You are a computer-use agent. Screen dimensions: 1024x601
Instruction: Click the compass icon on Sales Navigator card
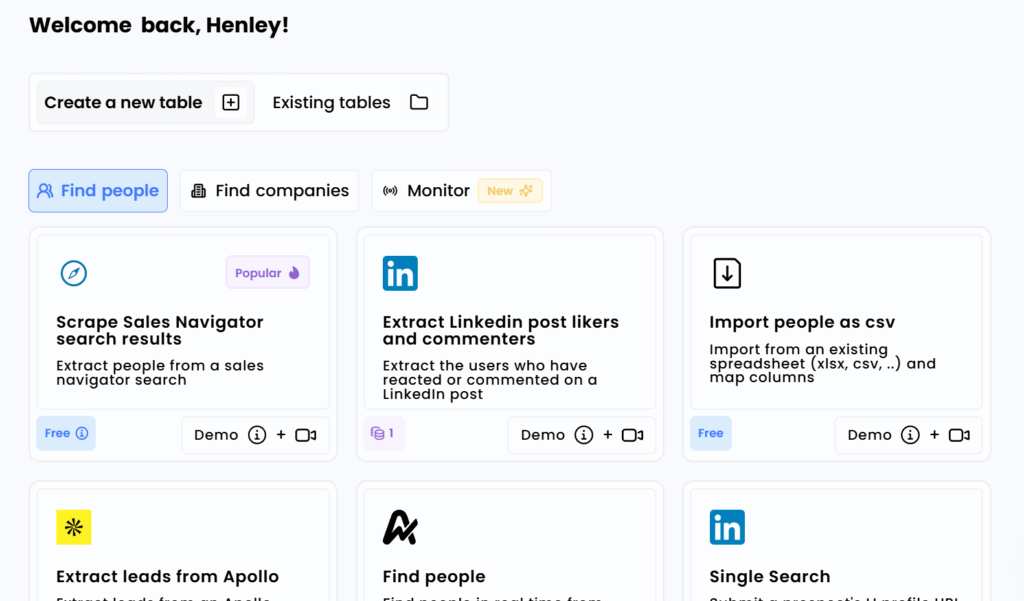tap(74, 273)
